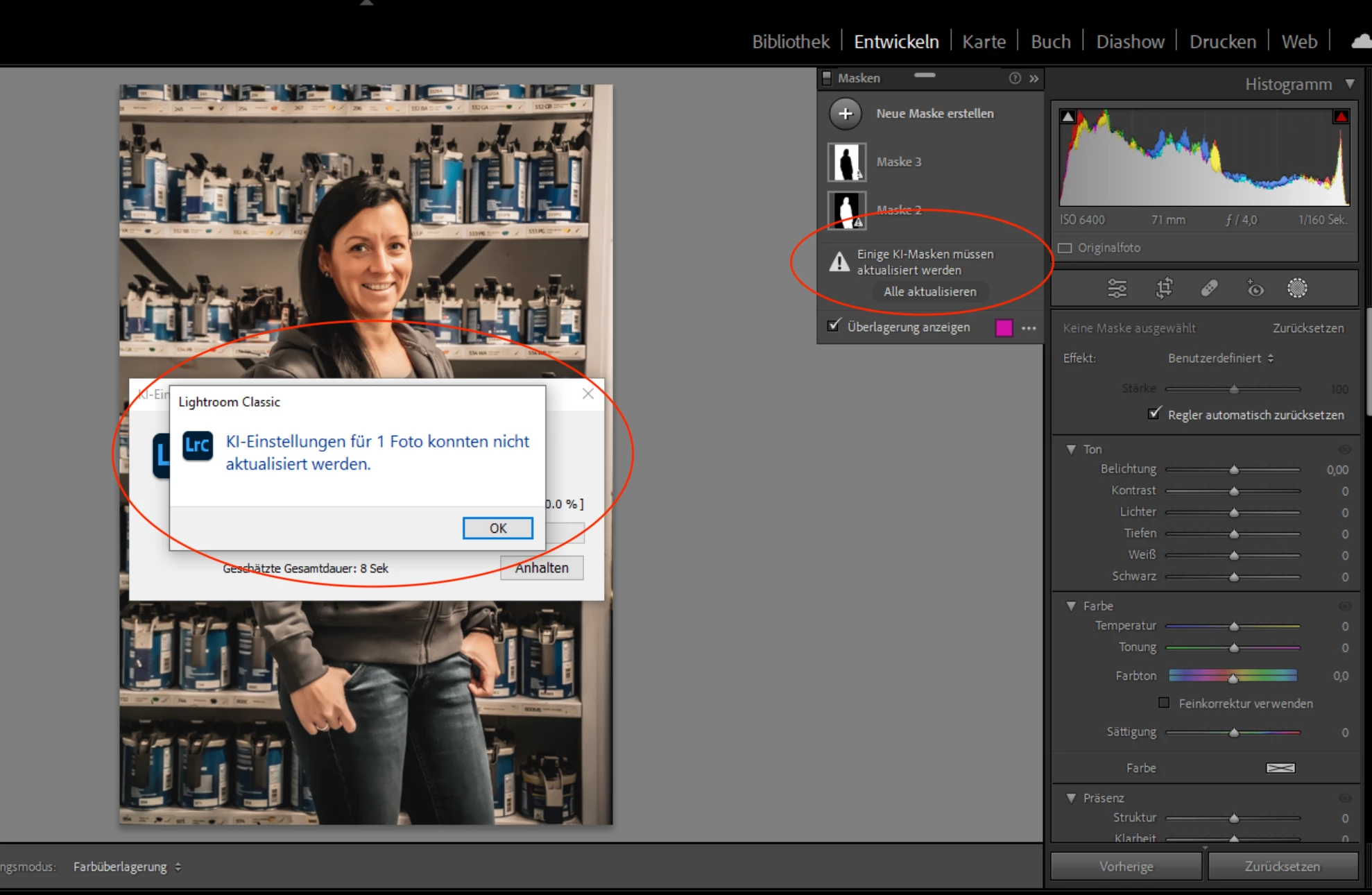Open the Drucken module tab
The width and height of the screenshot is (1372, 895).
(1222, 42)
